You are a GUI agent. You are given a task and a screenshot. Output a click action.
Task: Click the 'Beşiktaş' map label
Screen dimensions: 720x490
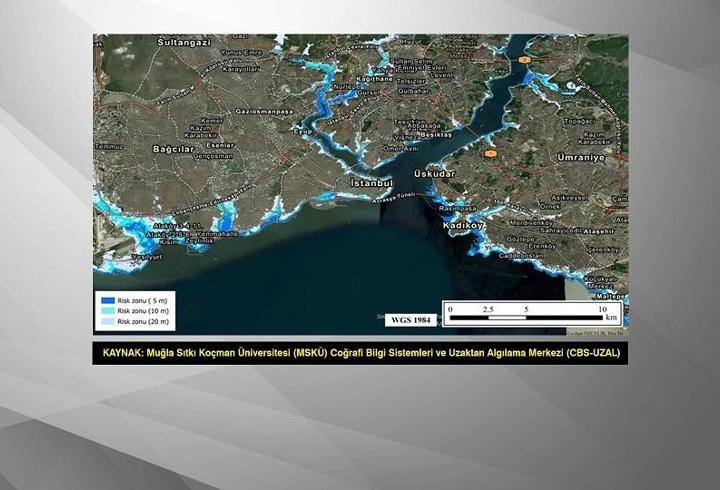[x=436, y=135]
